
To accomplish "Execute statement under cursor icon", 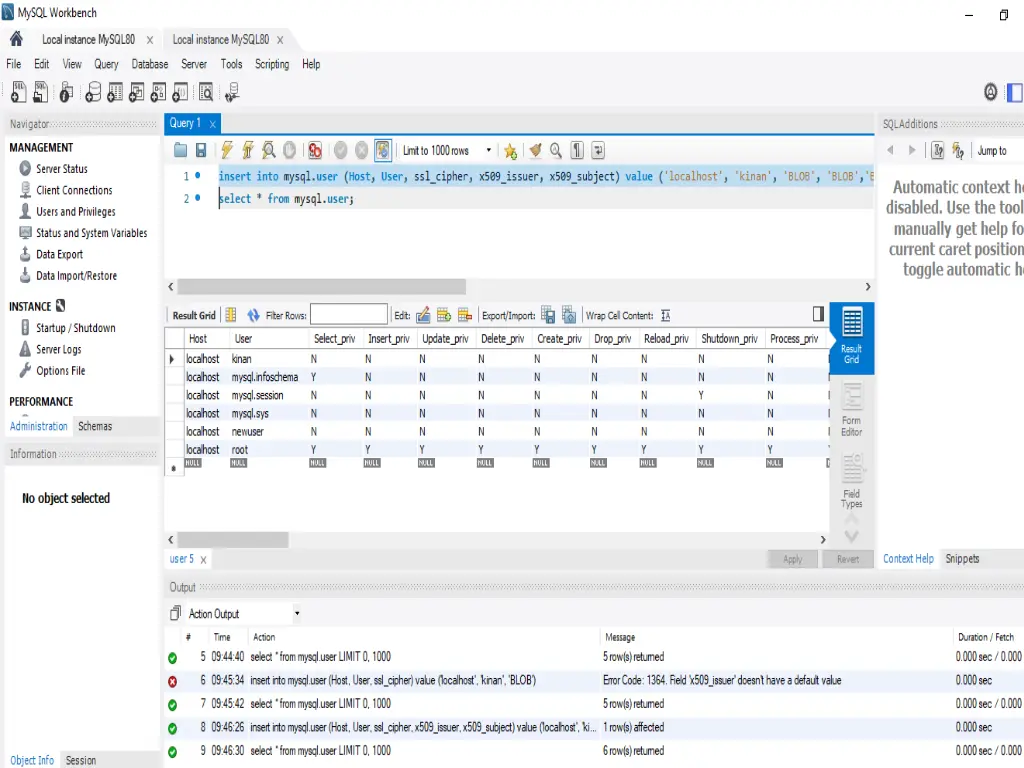I will tap(248, 150).
